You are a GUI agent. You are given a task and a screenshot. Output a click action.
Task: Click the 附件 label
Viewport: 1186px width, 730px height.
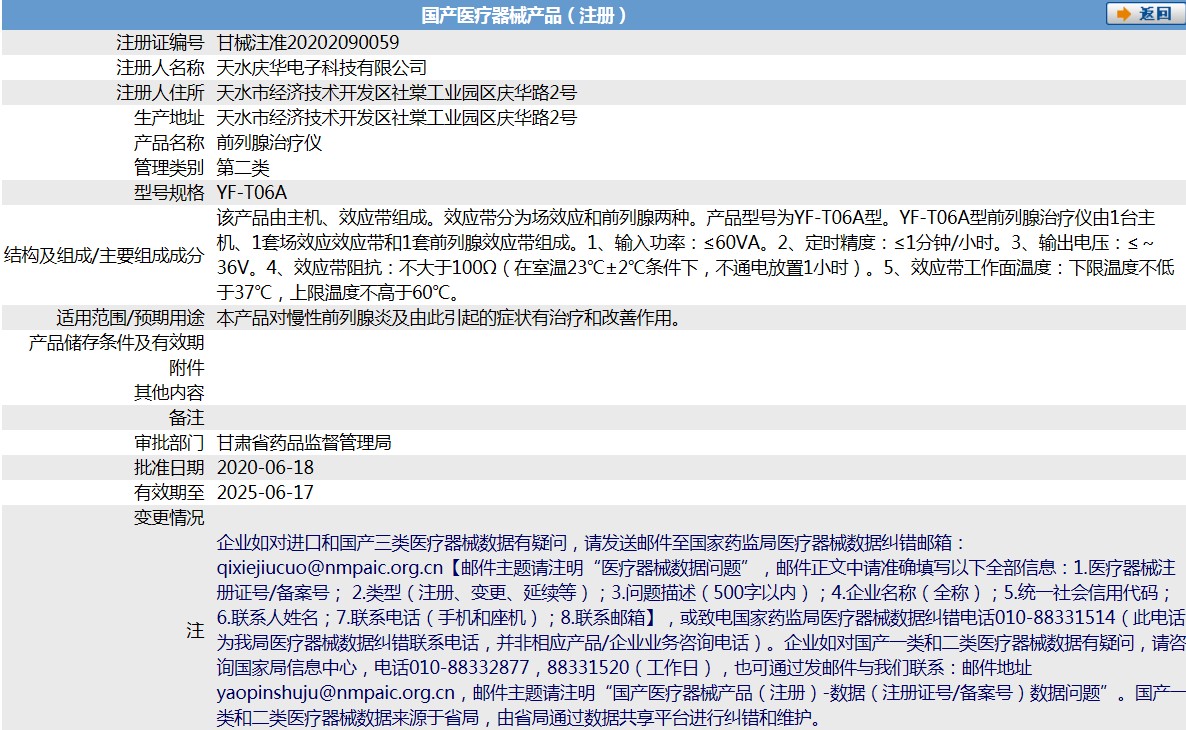point(187,368)
